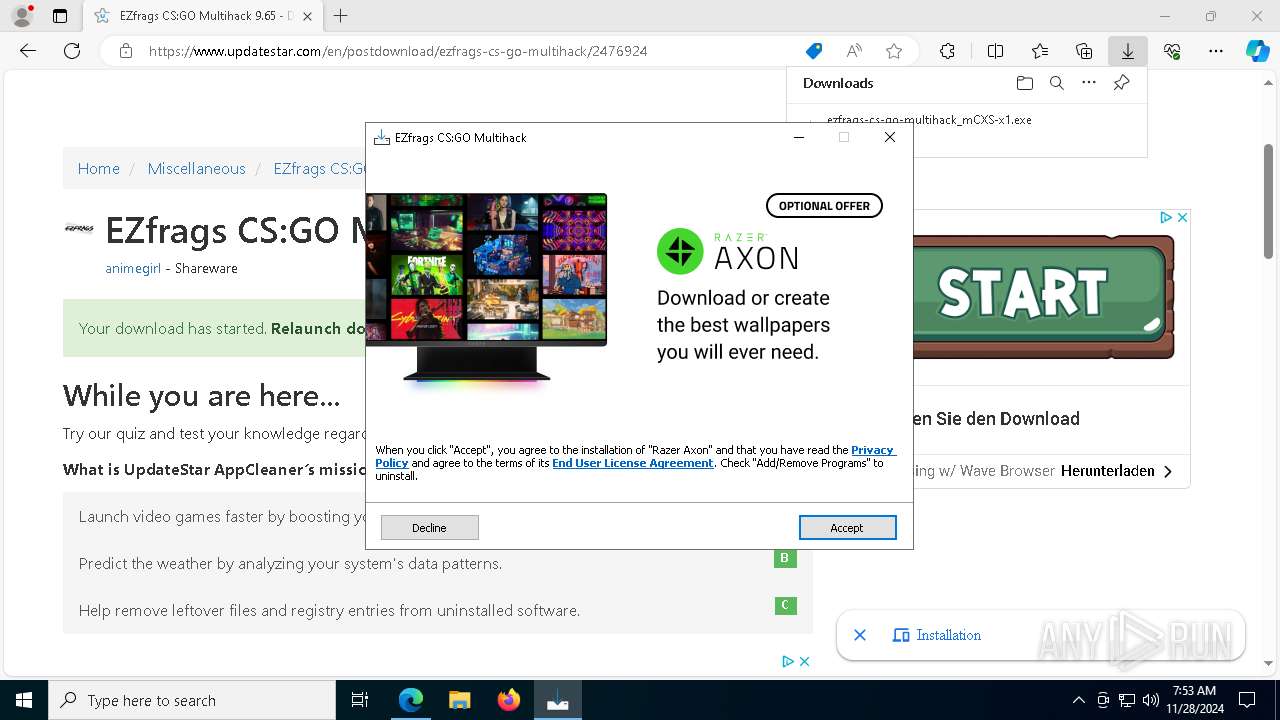Minimize the EZfrags installer dialog
Image resolution: width=1280 pixels, height=720 pixels.
tap(799, 138)
